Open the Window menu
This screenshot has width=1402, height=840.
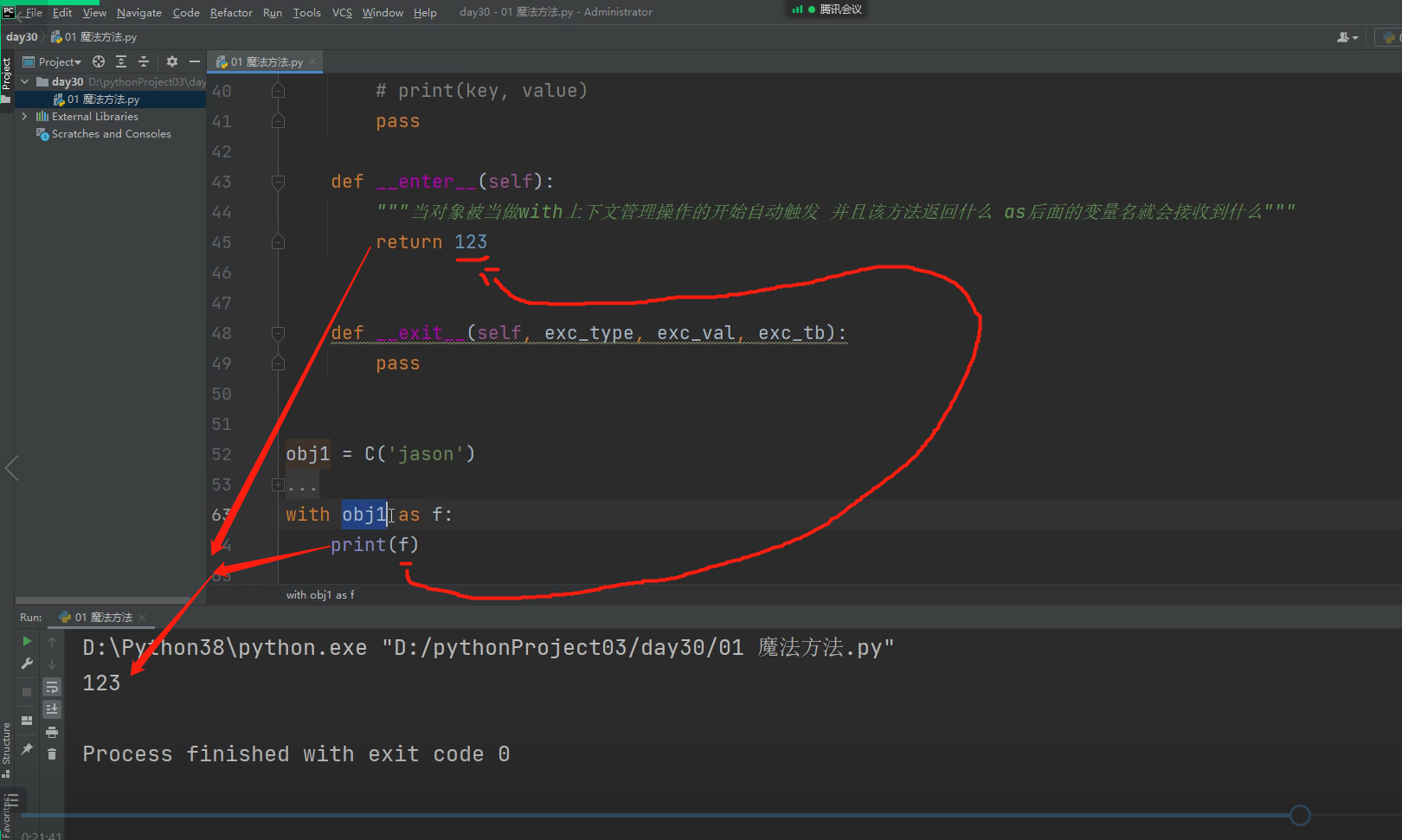pos(383,12)
